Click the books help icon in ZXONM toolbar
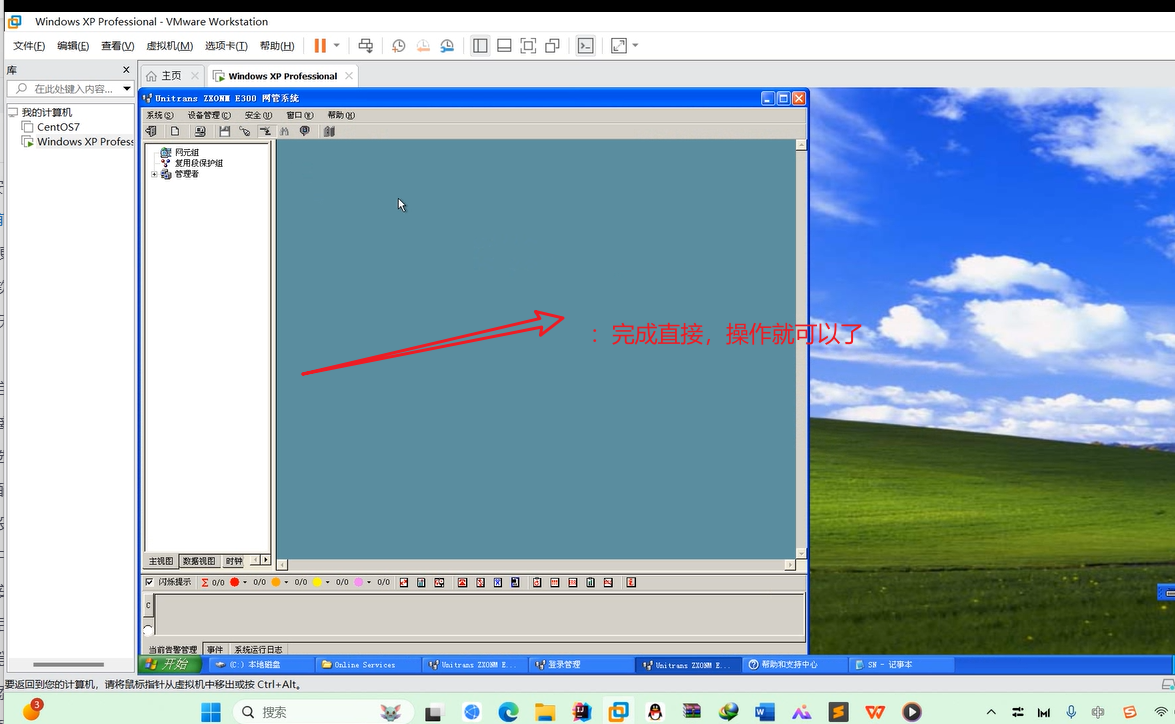 point(329,131)
